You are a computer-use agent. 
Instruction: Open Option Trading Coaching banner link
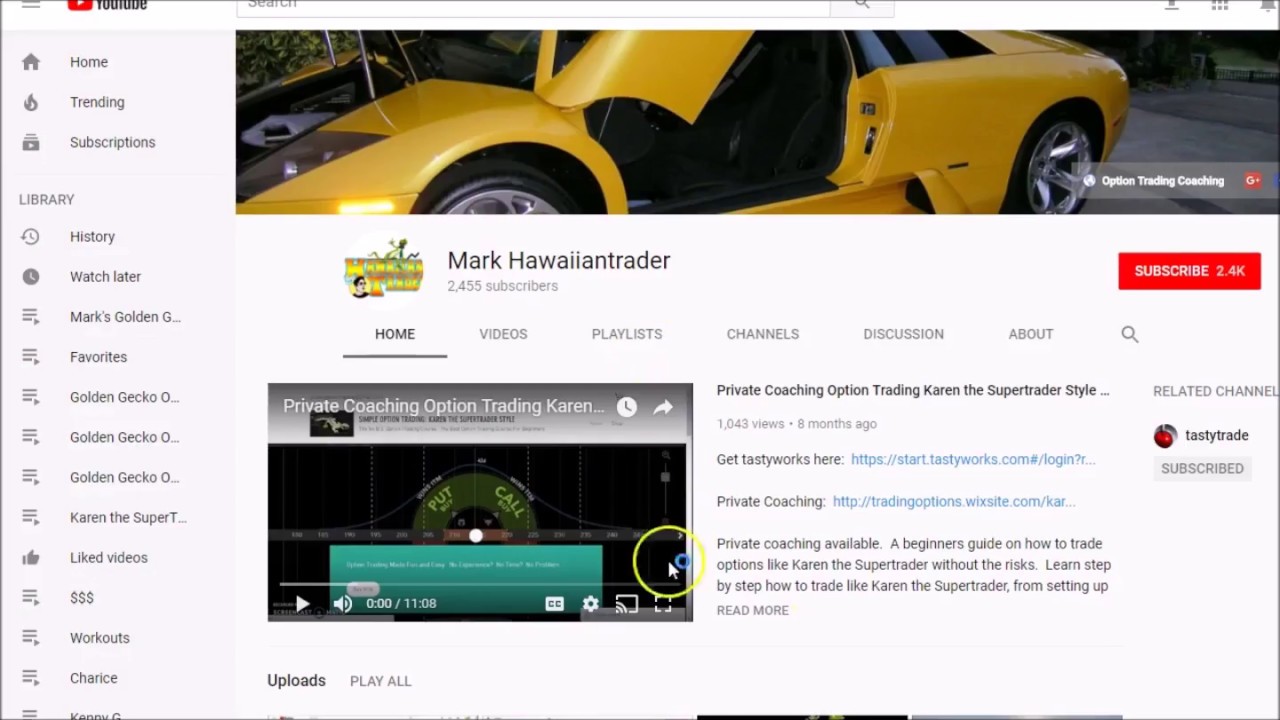[x=1154, y=181]
